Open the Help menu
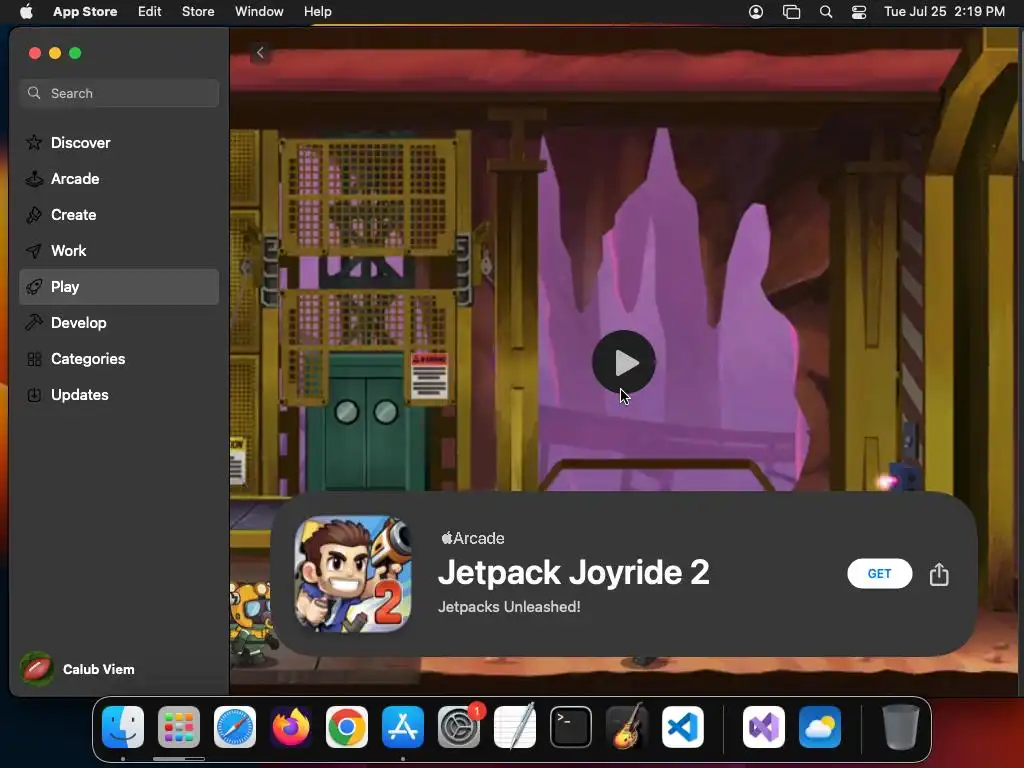 [317, 11]
